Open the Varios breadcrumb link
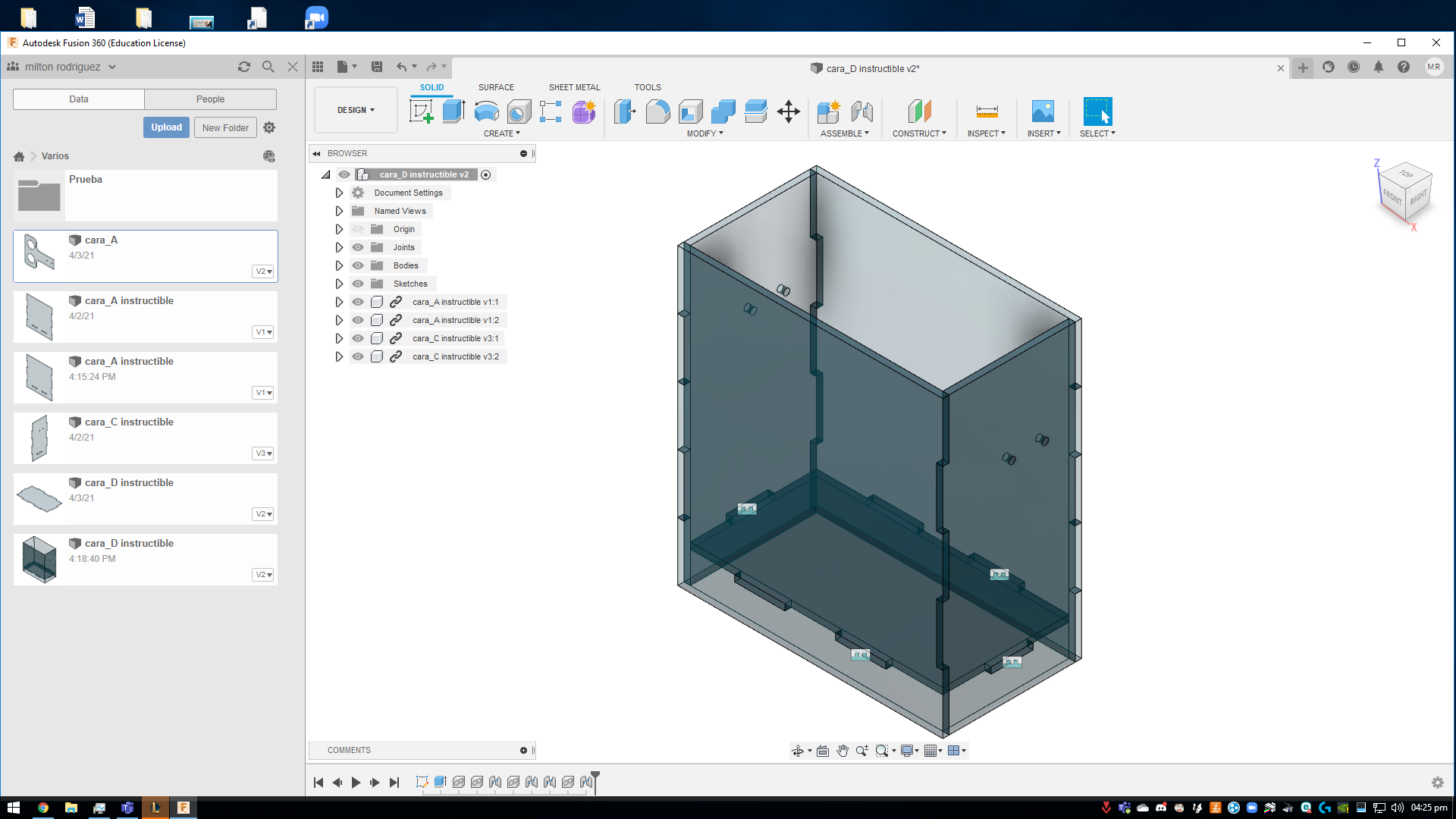The width and height of the screenshot is (1456, 819). 55,156
